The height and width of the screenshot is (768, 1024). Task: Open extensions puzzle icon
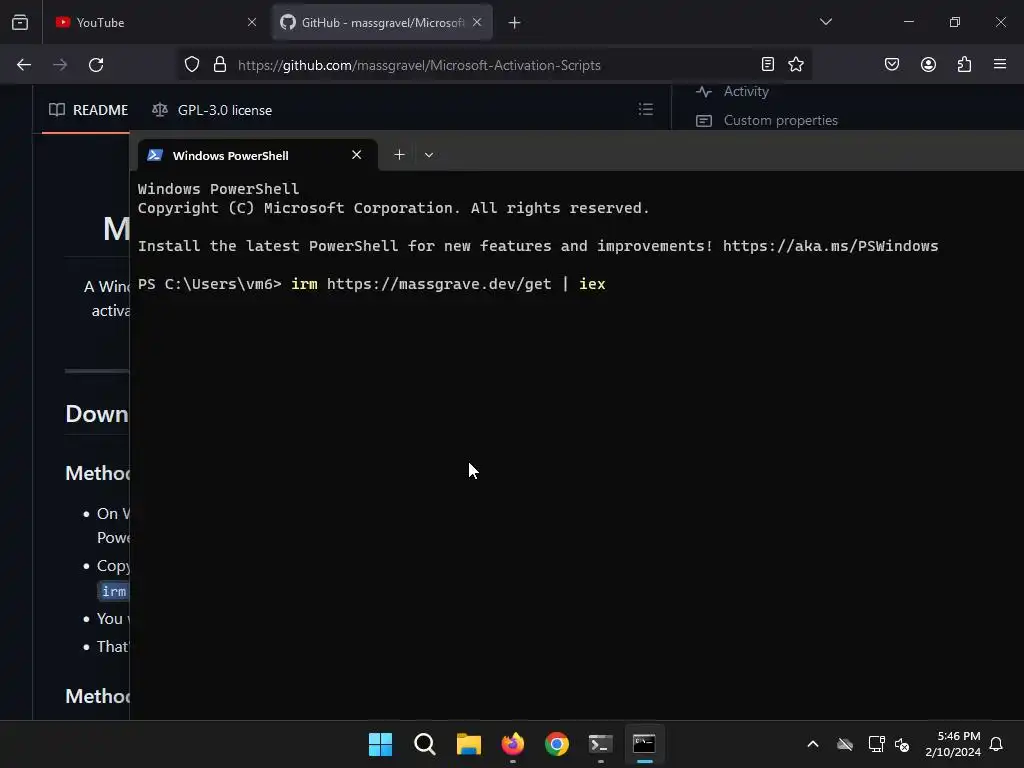coord(965,64)
